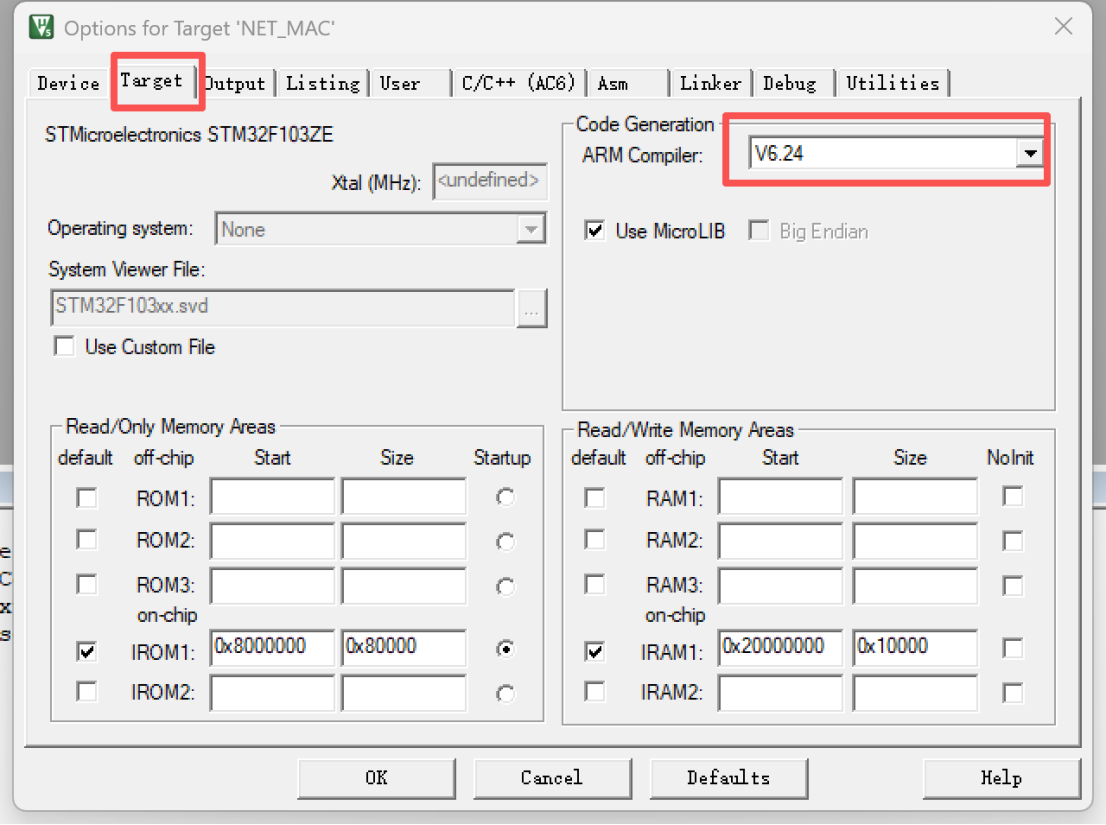
Task: Select the ROM2 Startup radio button
Action: (505, 542)
